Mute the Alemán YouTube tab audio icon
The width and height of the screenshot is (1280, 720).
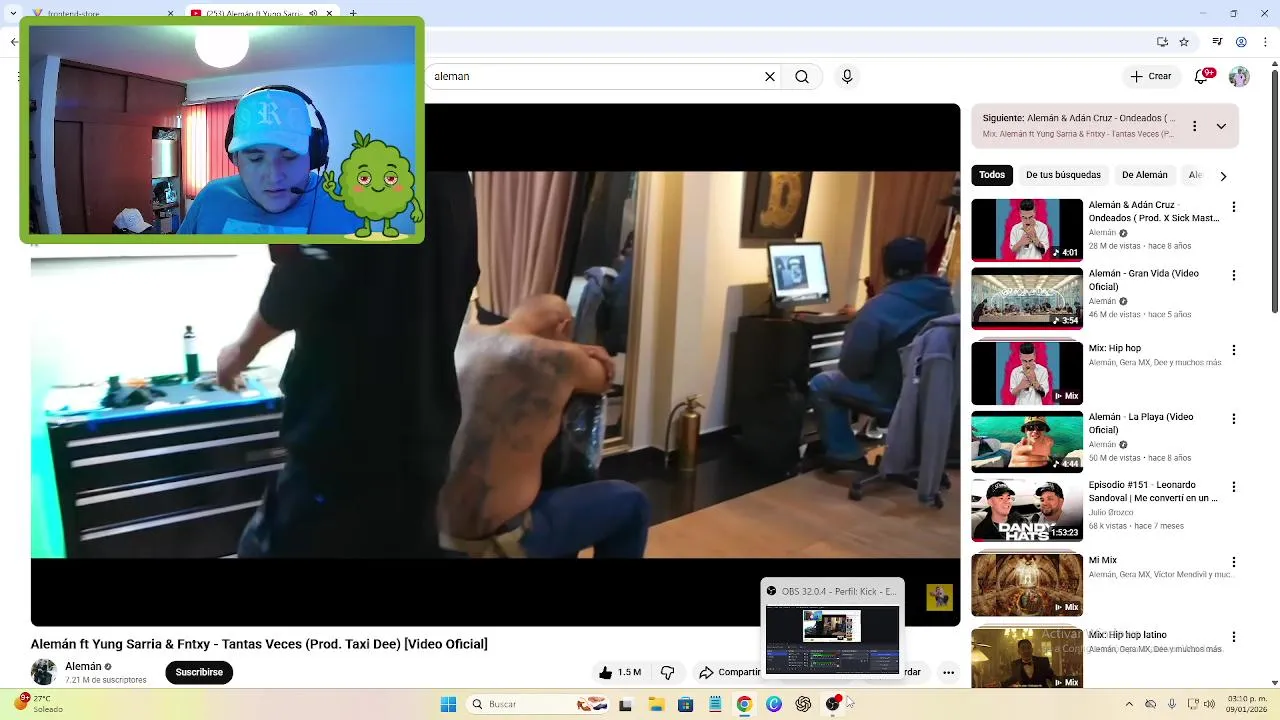(313, 13)
